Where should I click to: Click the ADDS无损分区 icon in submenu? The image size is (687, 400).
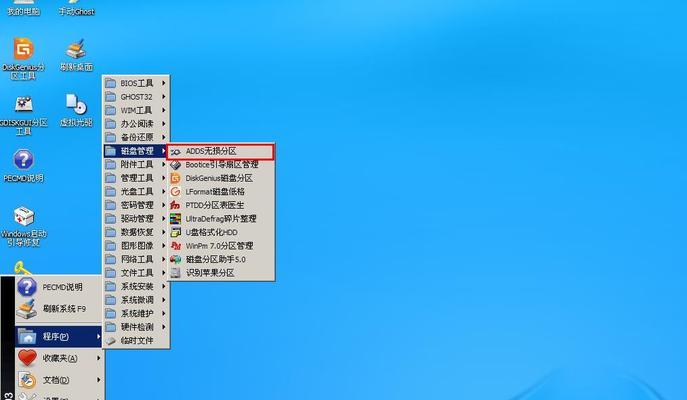click(175, 152)
